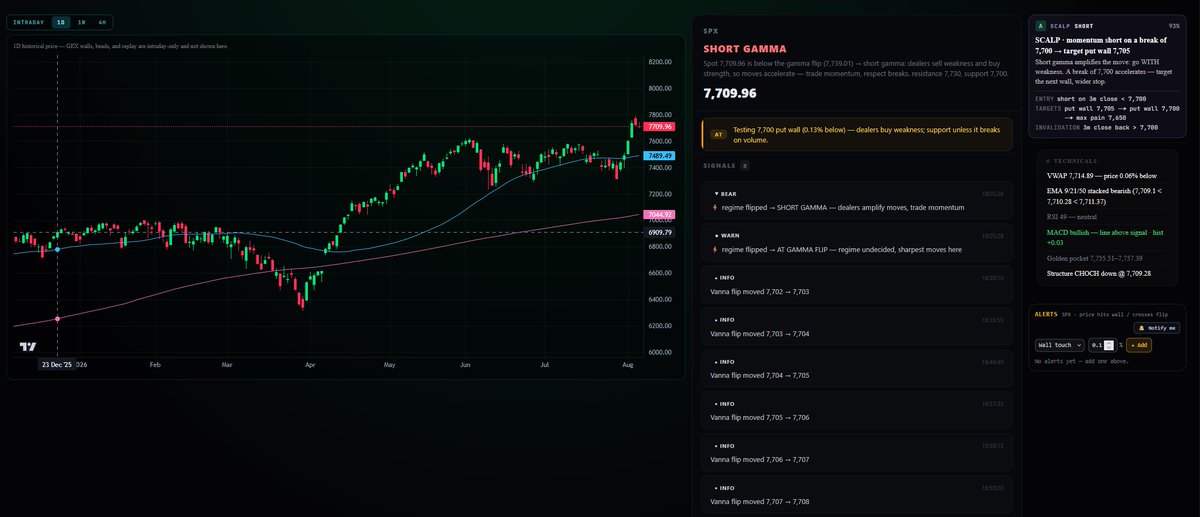Click the Jun label on time axis

tap(465, 365)
